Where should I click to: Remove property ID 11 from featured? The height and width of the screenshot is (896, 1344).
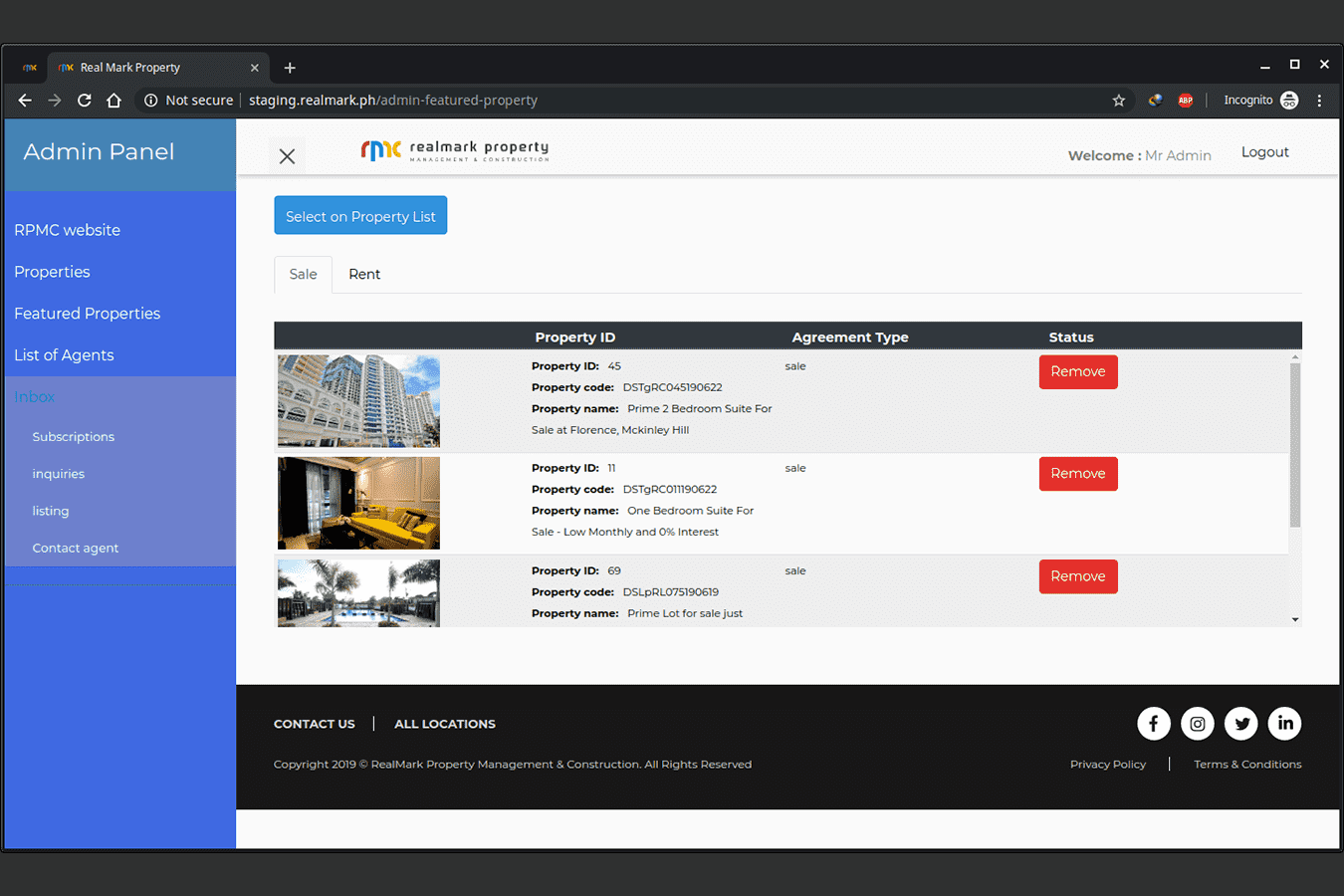pyautogui.click(x=1078, y=474)
